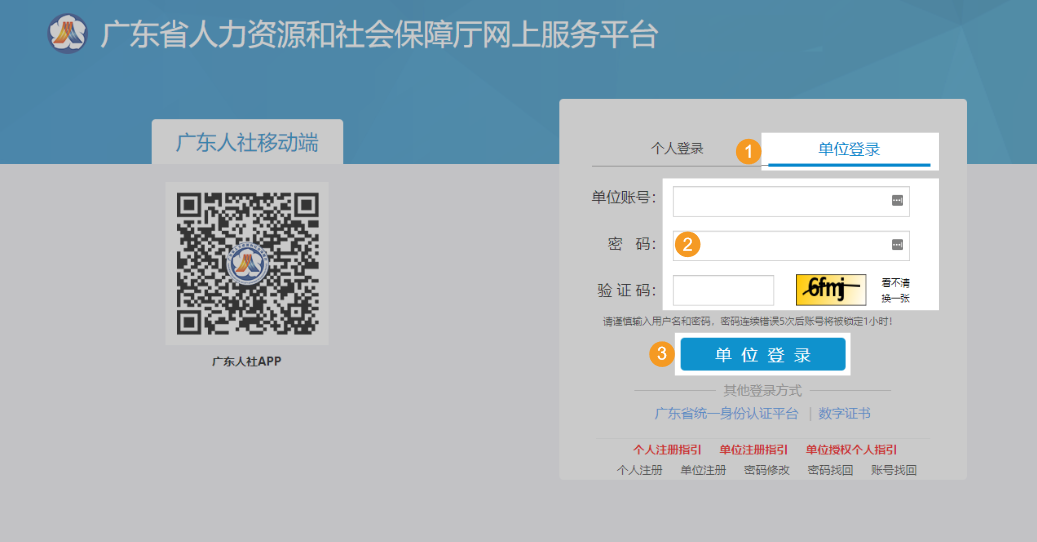Click the 广东人社APP QR code
The width and height of the screenshot is (1037, 542).
[247, 264]
